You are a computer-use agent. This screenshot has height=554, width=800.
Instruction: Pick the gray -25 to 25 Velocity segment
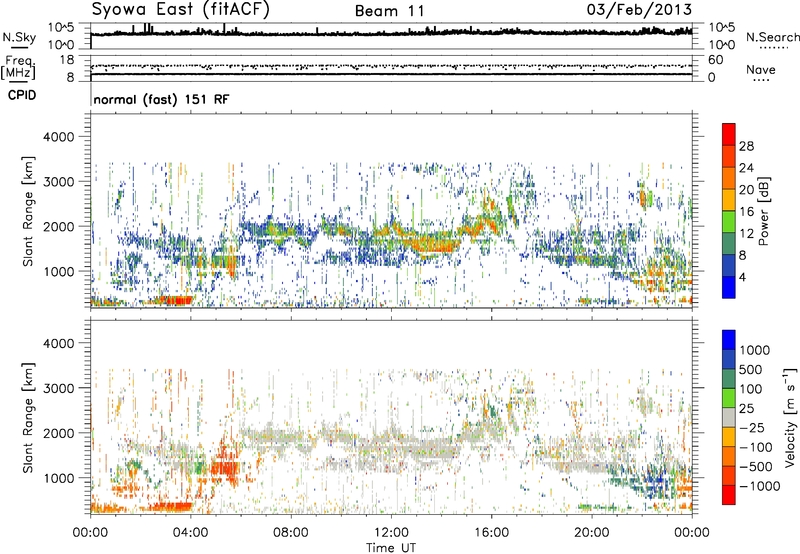729,418
